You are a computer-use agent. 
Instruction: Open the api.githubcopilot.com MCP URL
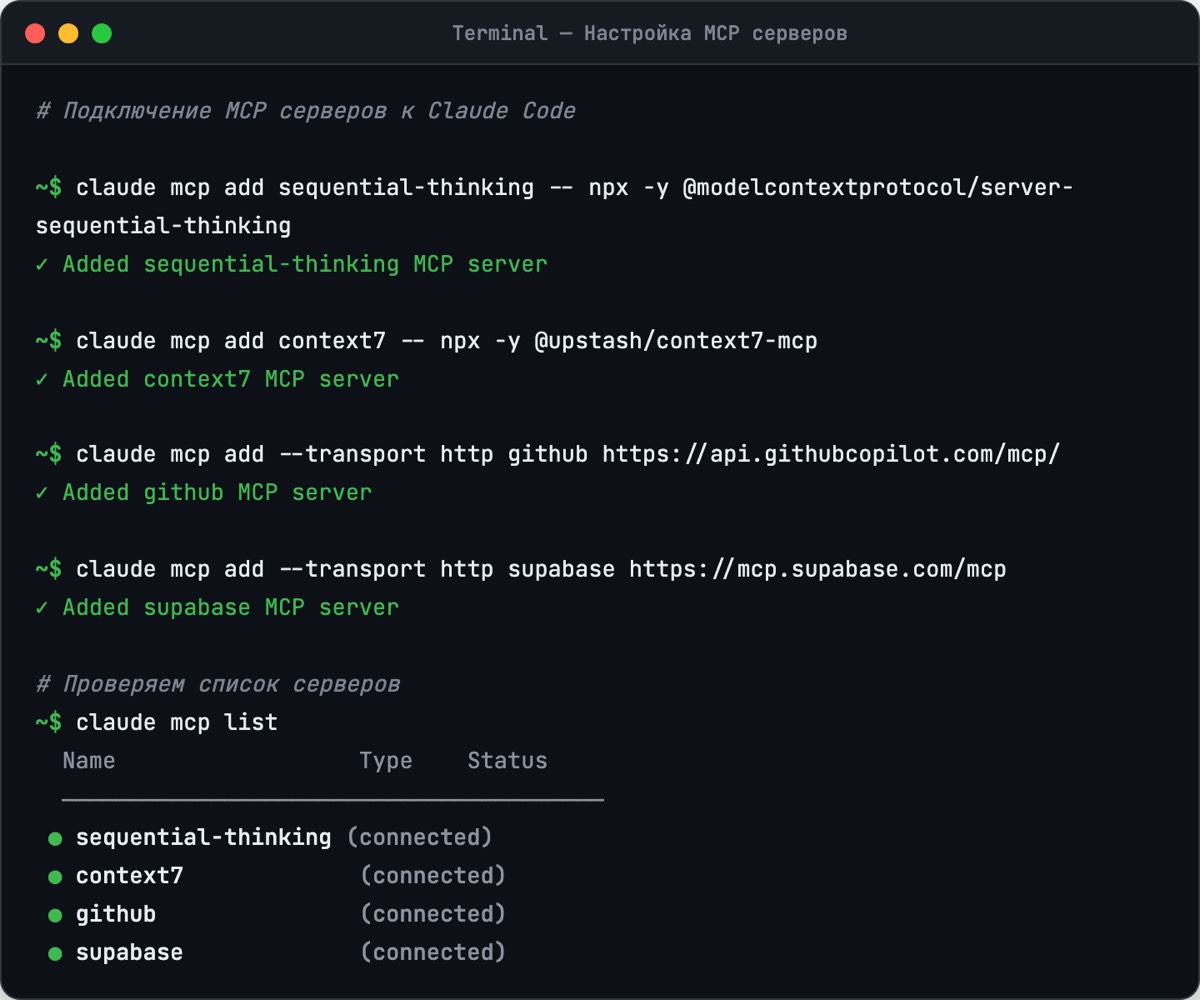click(830, 455)
